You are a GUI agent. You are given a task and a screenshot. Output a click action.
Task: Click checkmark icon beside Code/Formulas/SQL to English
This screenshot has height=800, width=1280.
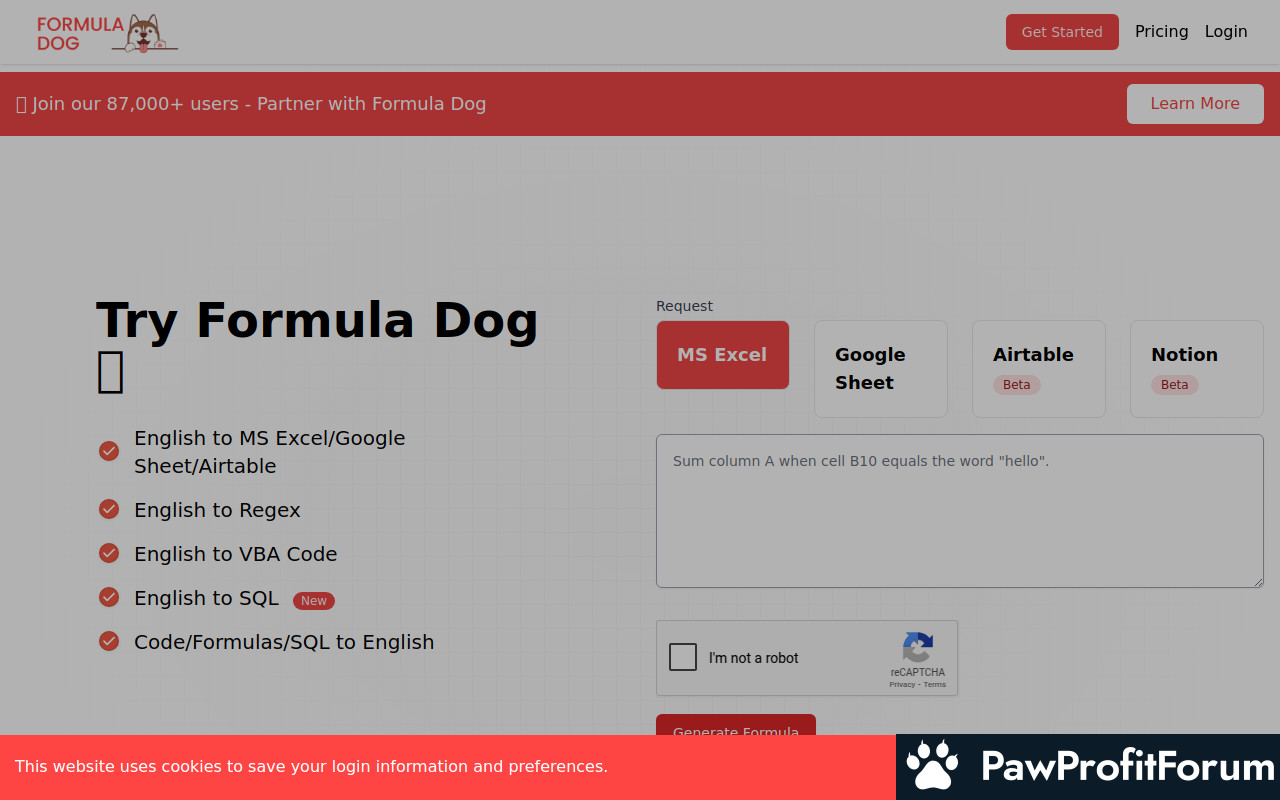(x=109, y=641)
